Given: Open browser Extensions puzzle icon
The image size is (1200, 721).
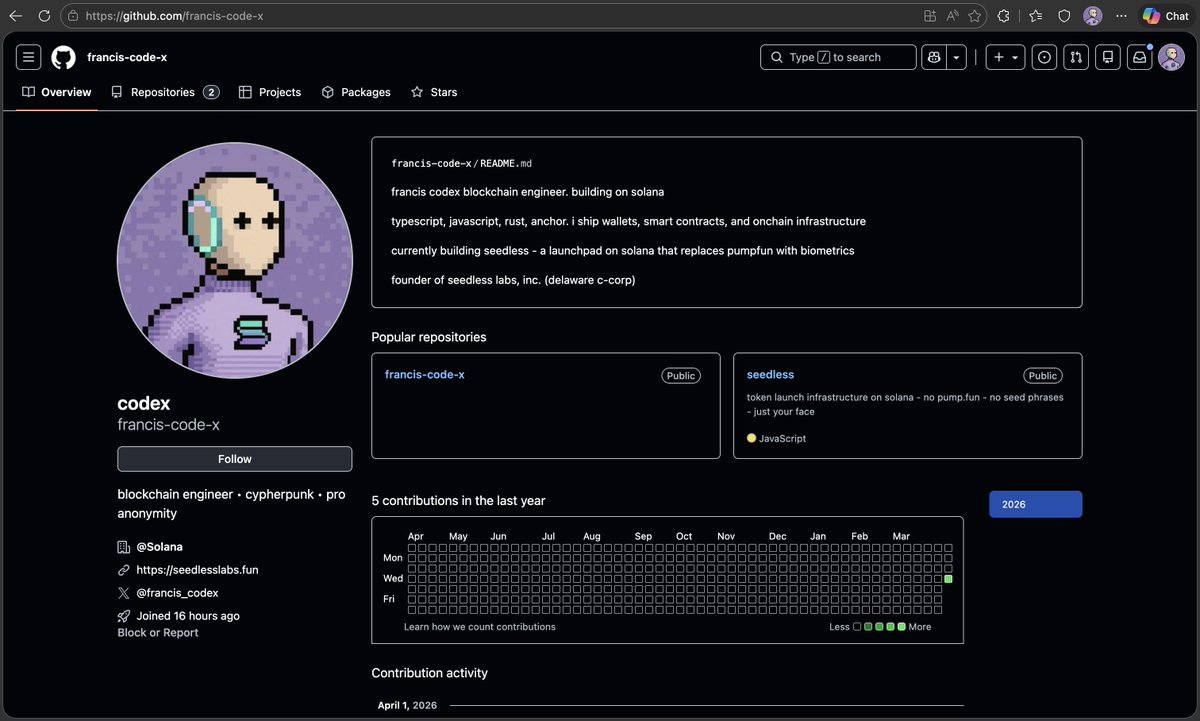Looking at the screenshot, I should click(1004, 16).
